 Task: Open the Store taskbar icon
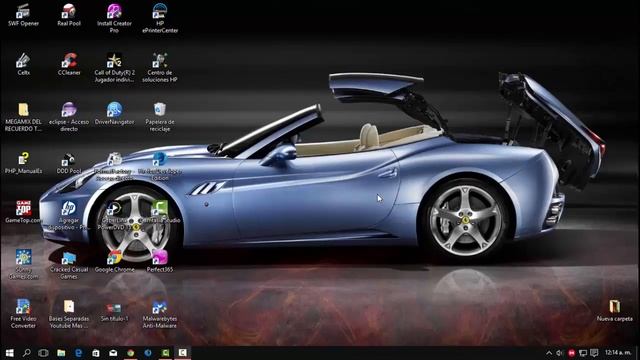coord(96,353)
